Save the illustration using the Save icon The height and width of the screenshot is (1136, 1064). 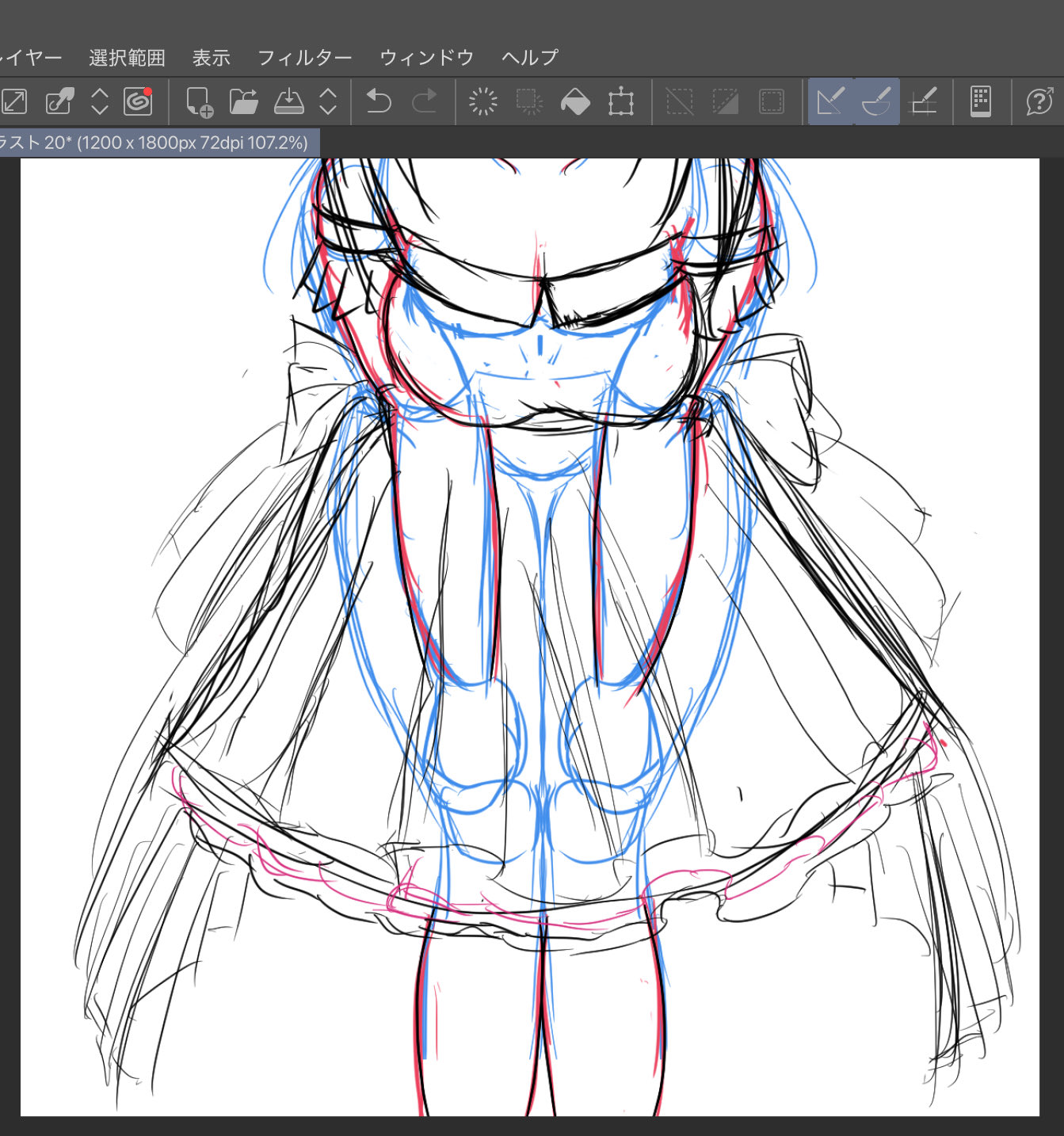[289, 101]
